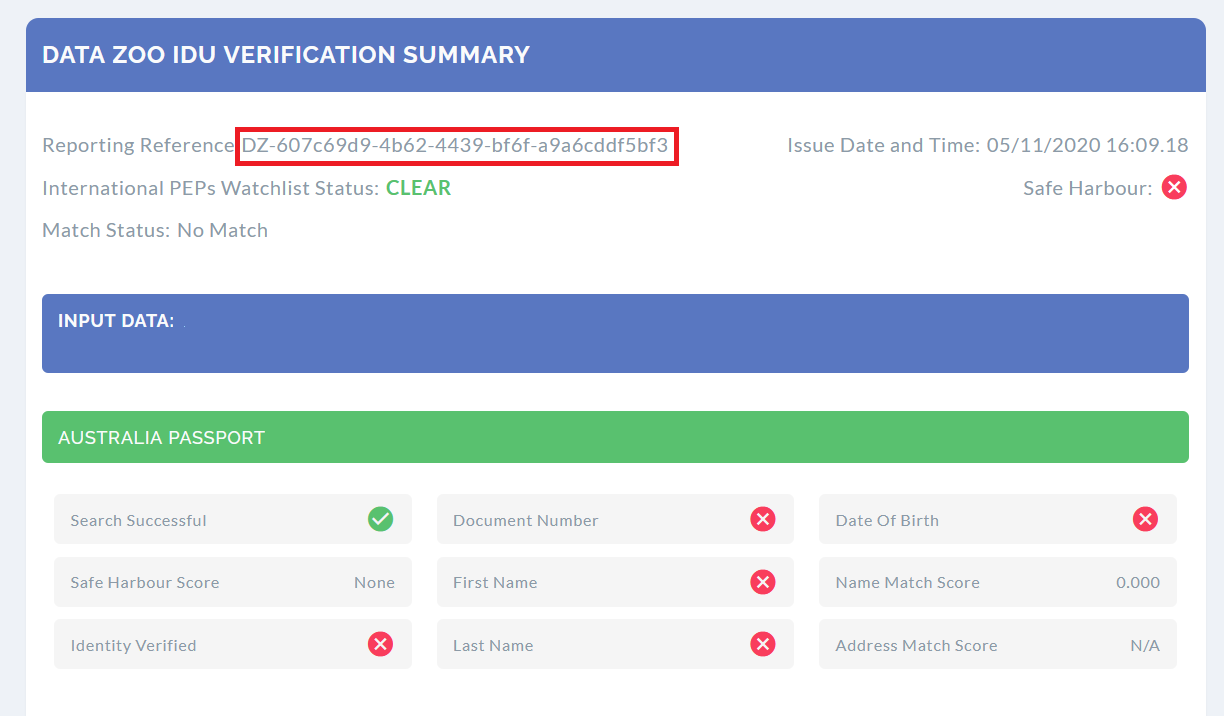Click the Date Of Birth label

(x=887, y=520)
